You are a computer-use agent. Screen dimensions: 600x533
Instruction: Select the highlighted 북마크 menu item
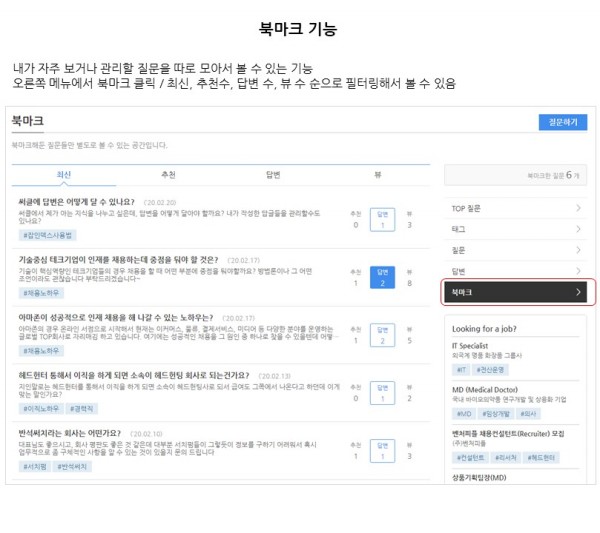coord(518,292)
